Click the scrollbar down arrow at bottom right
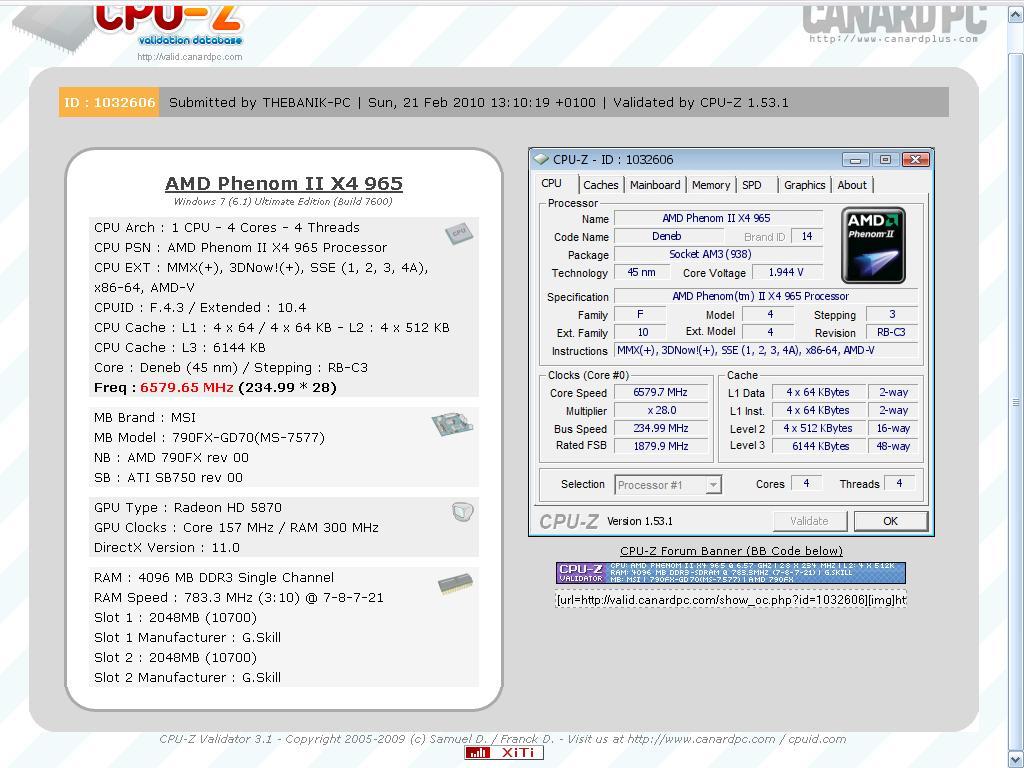1024x768 pixels. pyautogui.click(x=1016, y=760)
